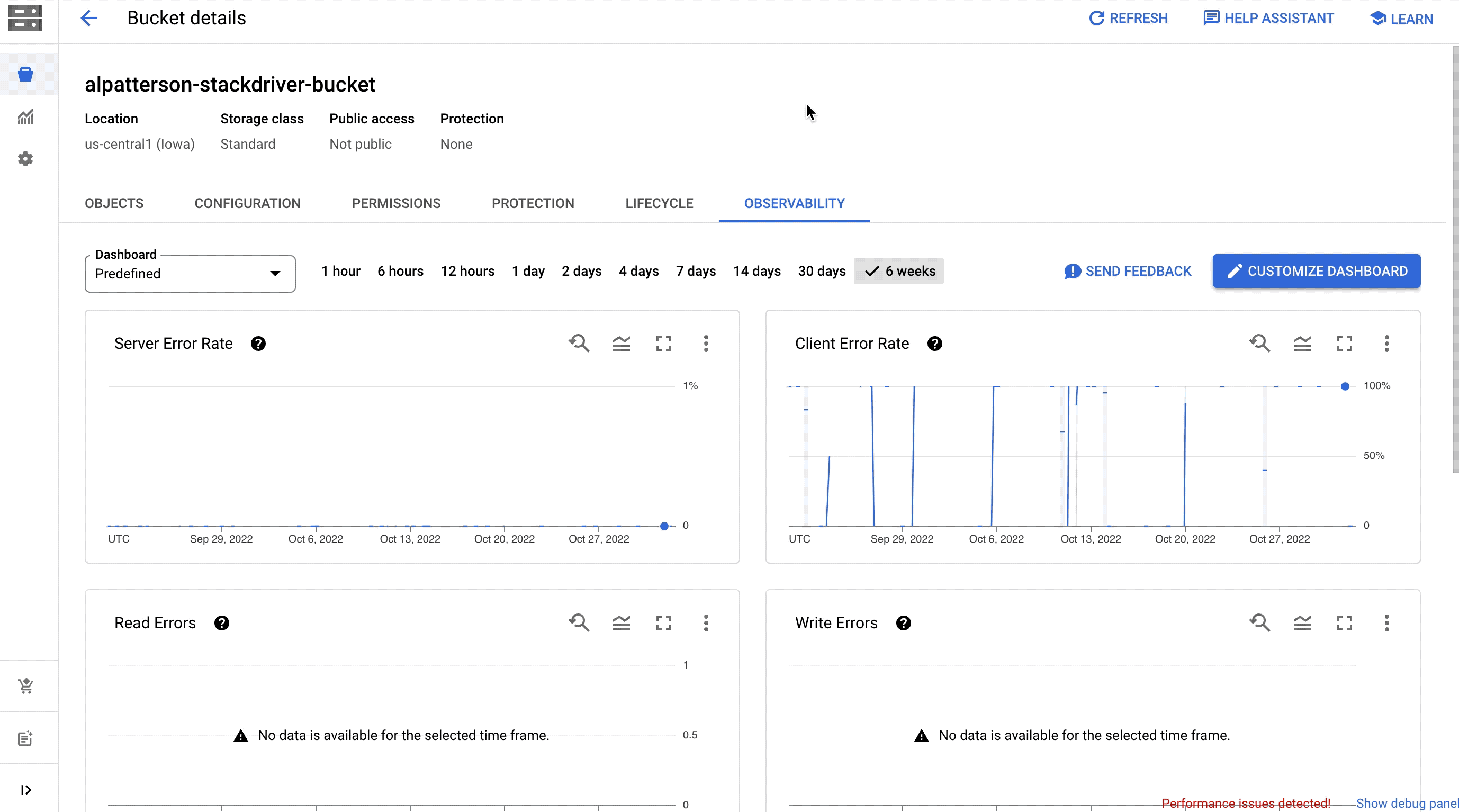Click the legend toggle icon on Read Errors chart
1459x812 pixels.
tap(621, 622)
